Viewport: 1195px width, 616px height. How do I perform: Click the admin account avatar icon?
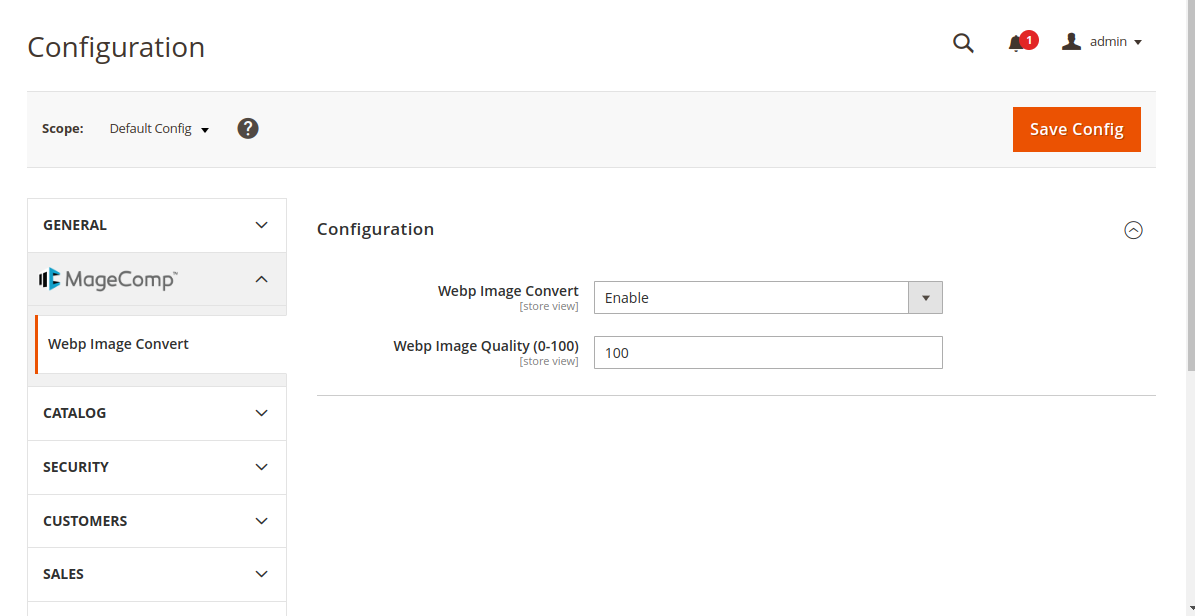click(1071, 40)
